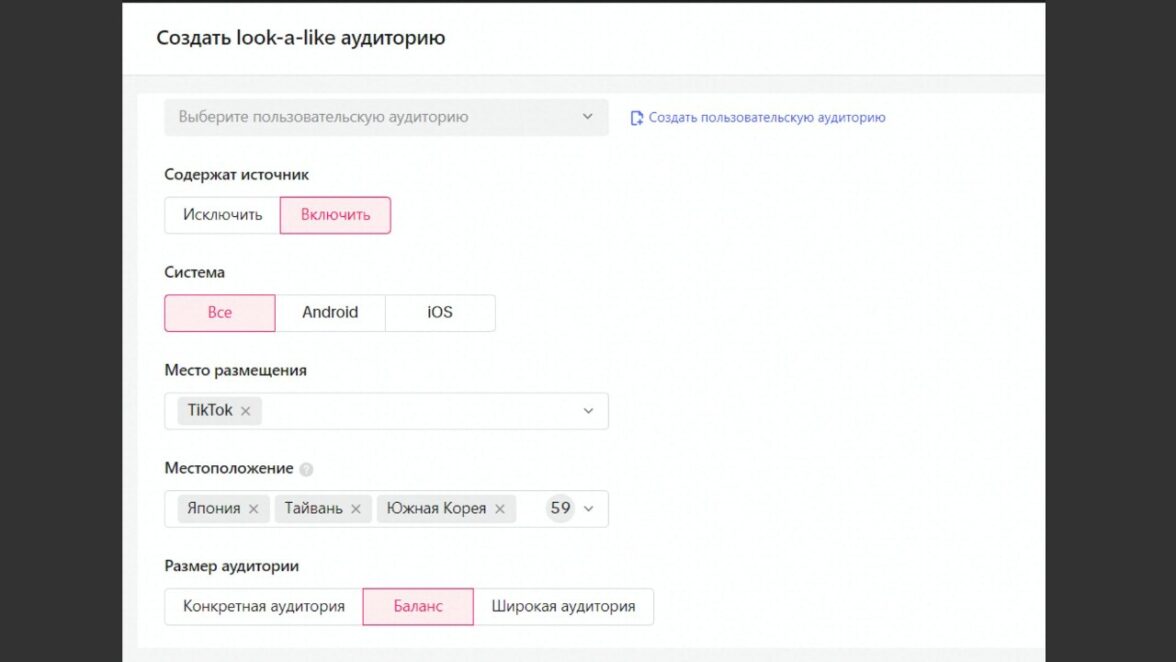
Task: Open the custom audience dropdown
Action: (386, 117)
